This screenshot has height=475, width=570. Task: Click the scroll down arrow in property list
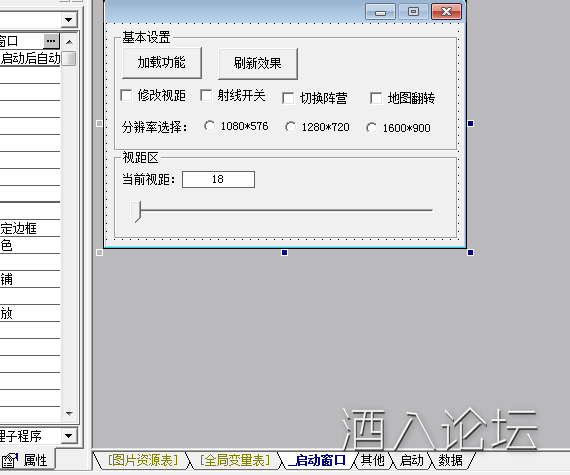(69, 413)
